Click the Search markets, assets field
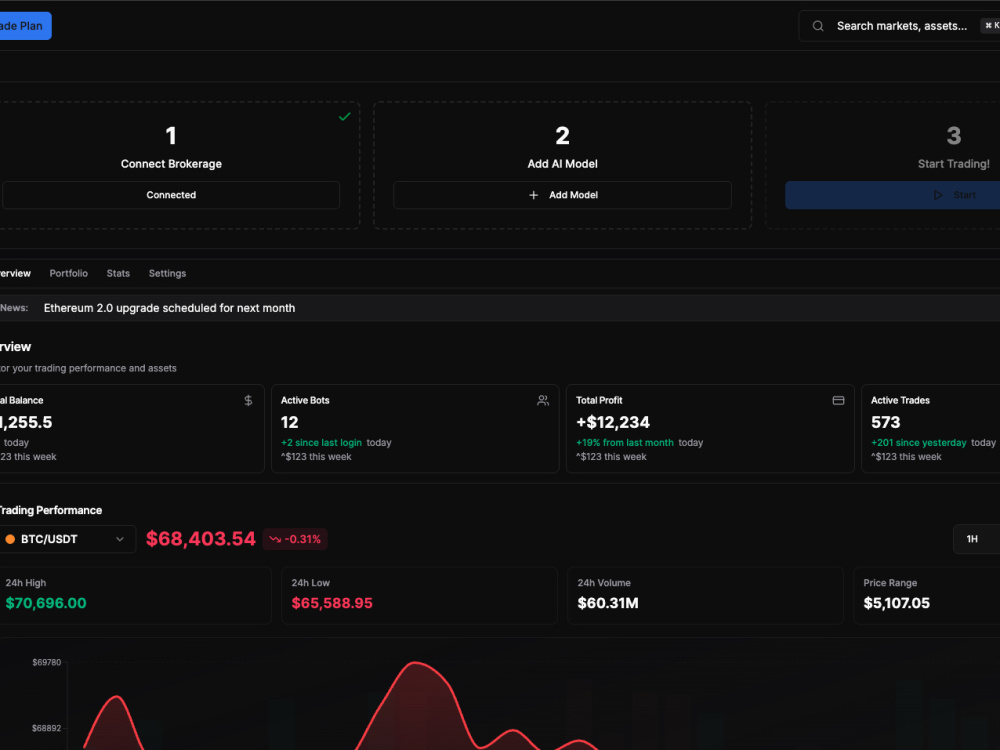This screenshot has width=1000, height=750. coord(899,26)
